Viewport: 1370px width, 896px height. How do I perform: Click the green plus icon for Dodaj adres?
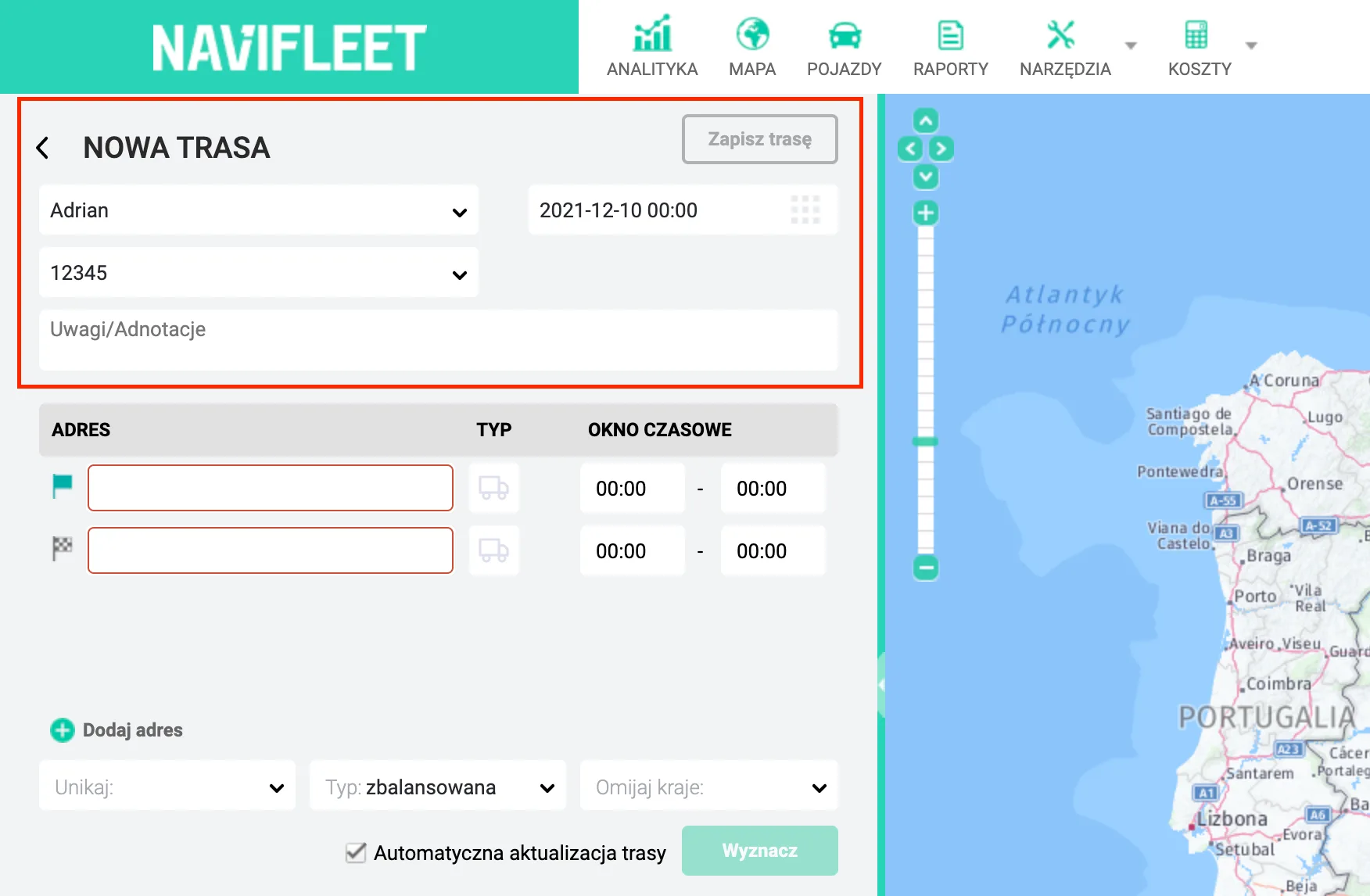(63, 730)
